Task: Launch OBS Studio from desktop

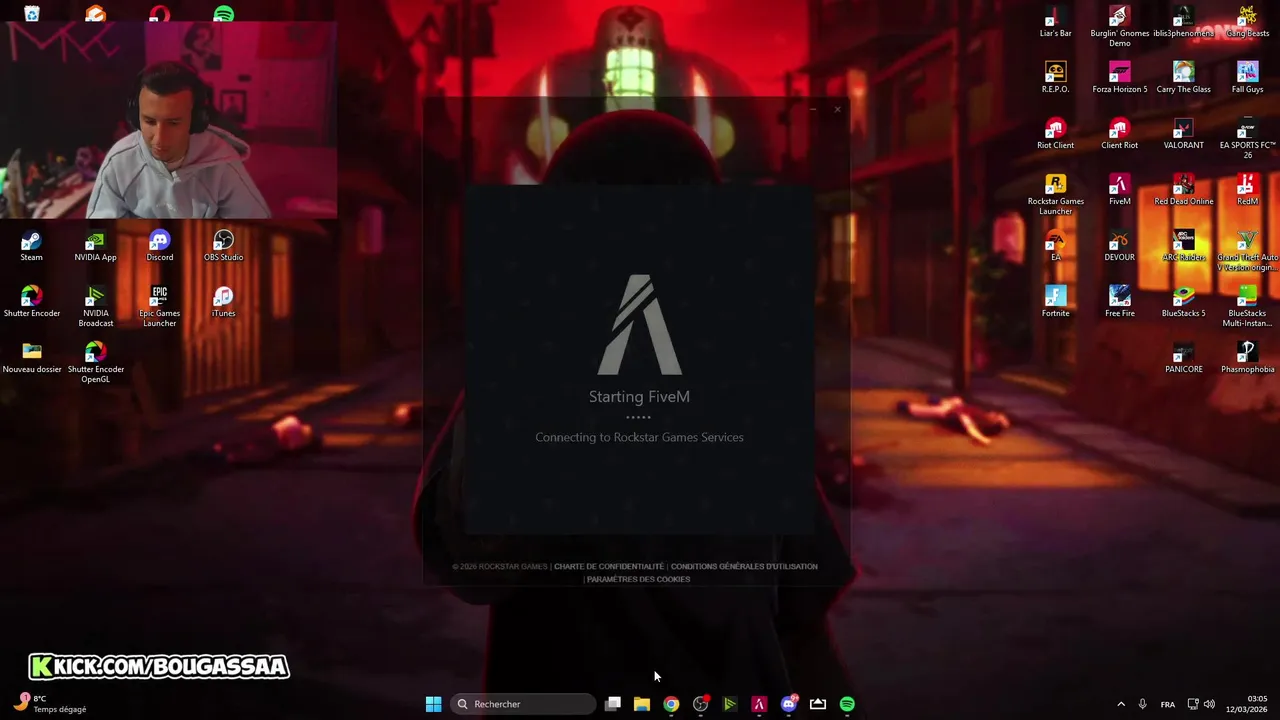Action: point(223,245)
